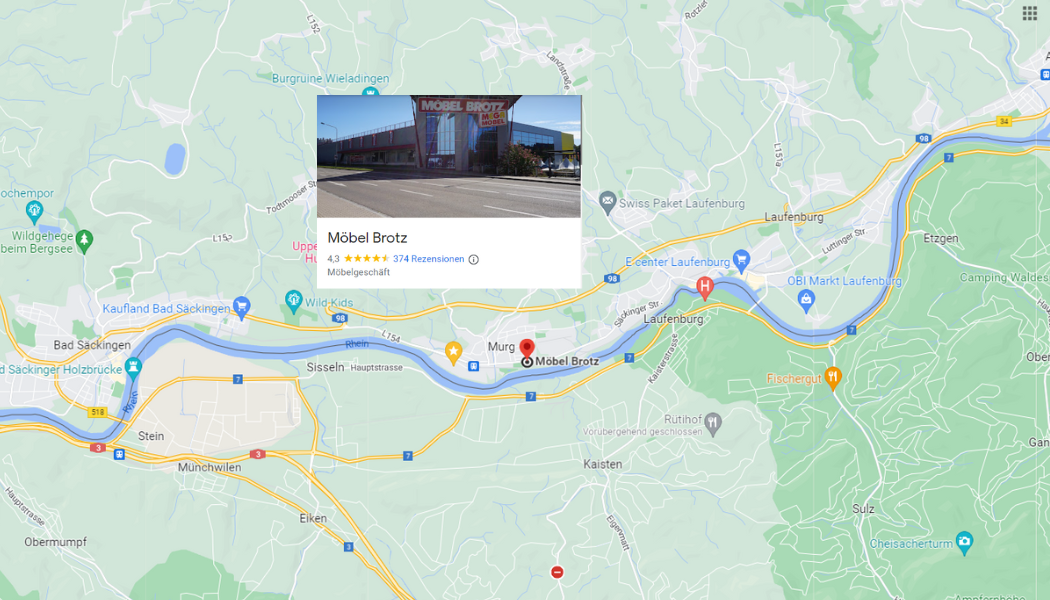This screenshot has width=1050, height=600.
Task: Click the red Möbel Brotz location pin
Action: tap(527, 348)
